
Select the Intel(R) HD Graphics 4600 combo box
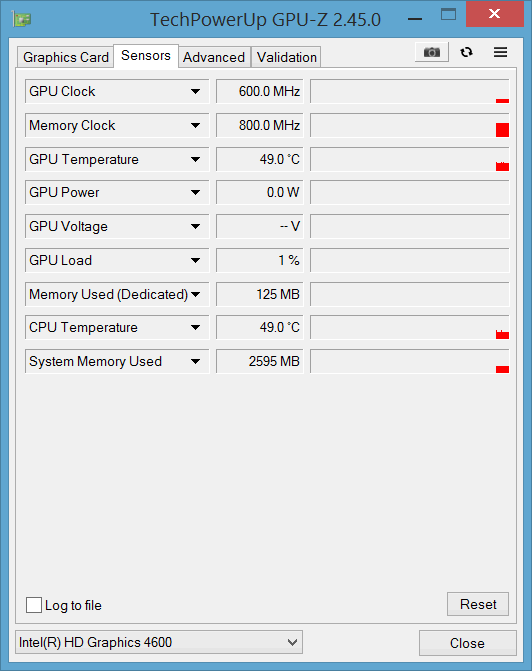(x=159, y=642)
